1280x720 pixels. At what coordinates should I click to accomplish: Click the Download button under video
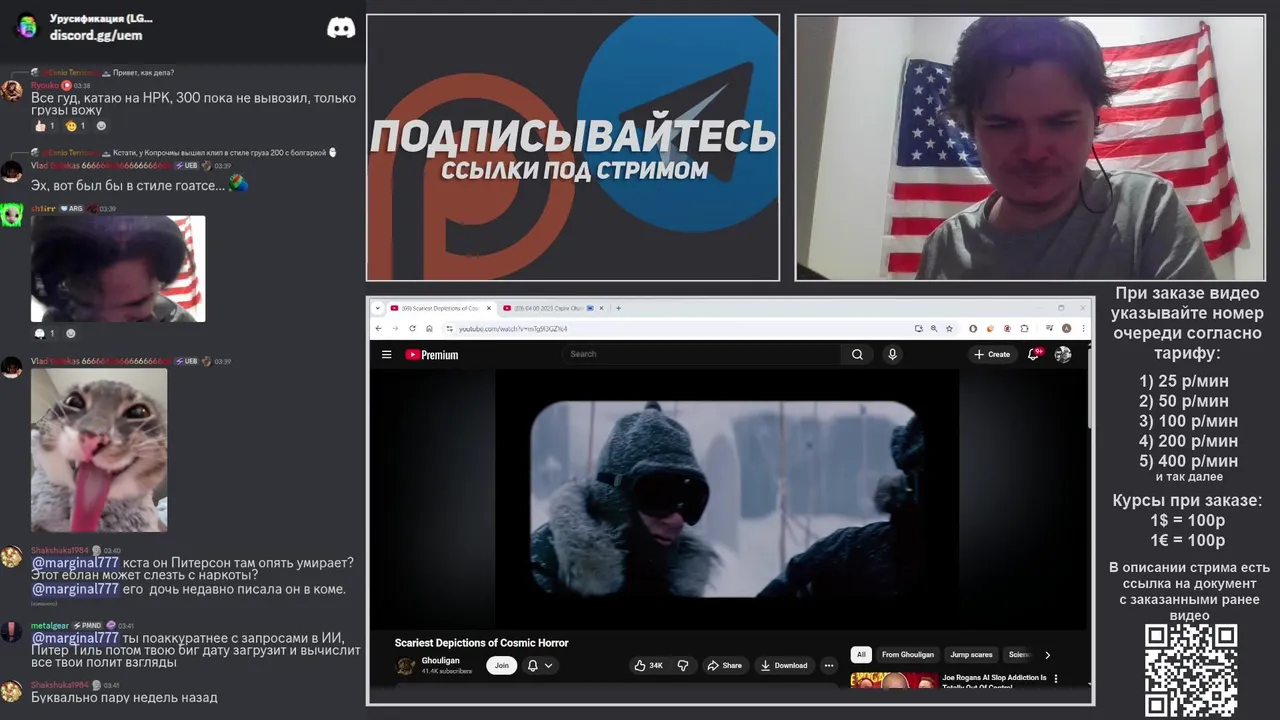pyautogui.click(x=783, y=665)
